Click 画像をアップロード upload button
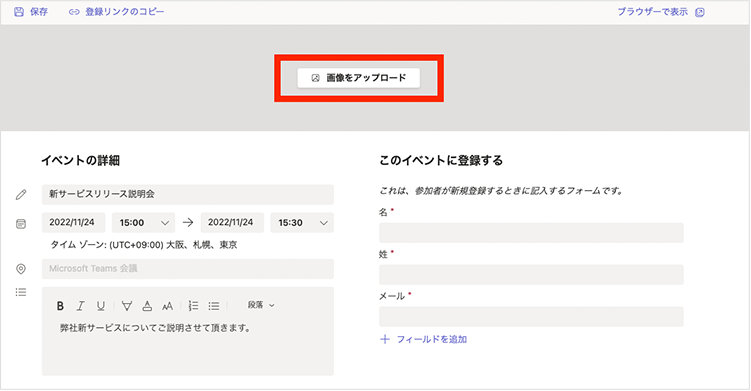Image resolution: width=751 pixels, height=391 pixels. click(x=359, y=78)
